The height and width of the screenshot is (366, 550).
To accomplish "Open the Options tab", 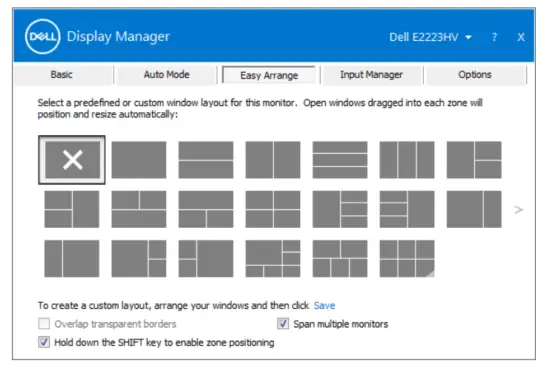I will tap(475, 75).
